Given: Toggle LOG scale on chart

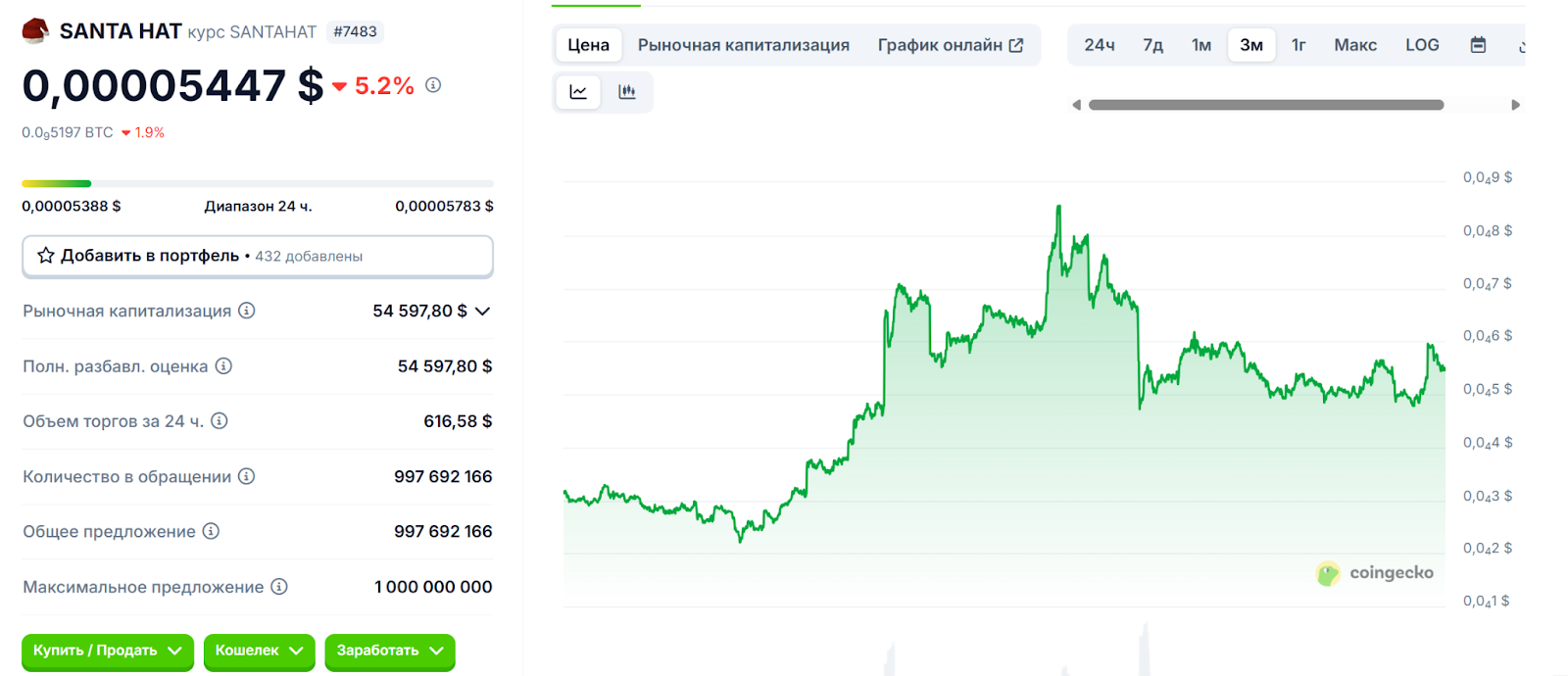Looking at the screenshot, I should (1422, 45).
